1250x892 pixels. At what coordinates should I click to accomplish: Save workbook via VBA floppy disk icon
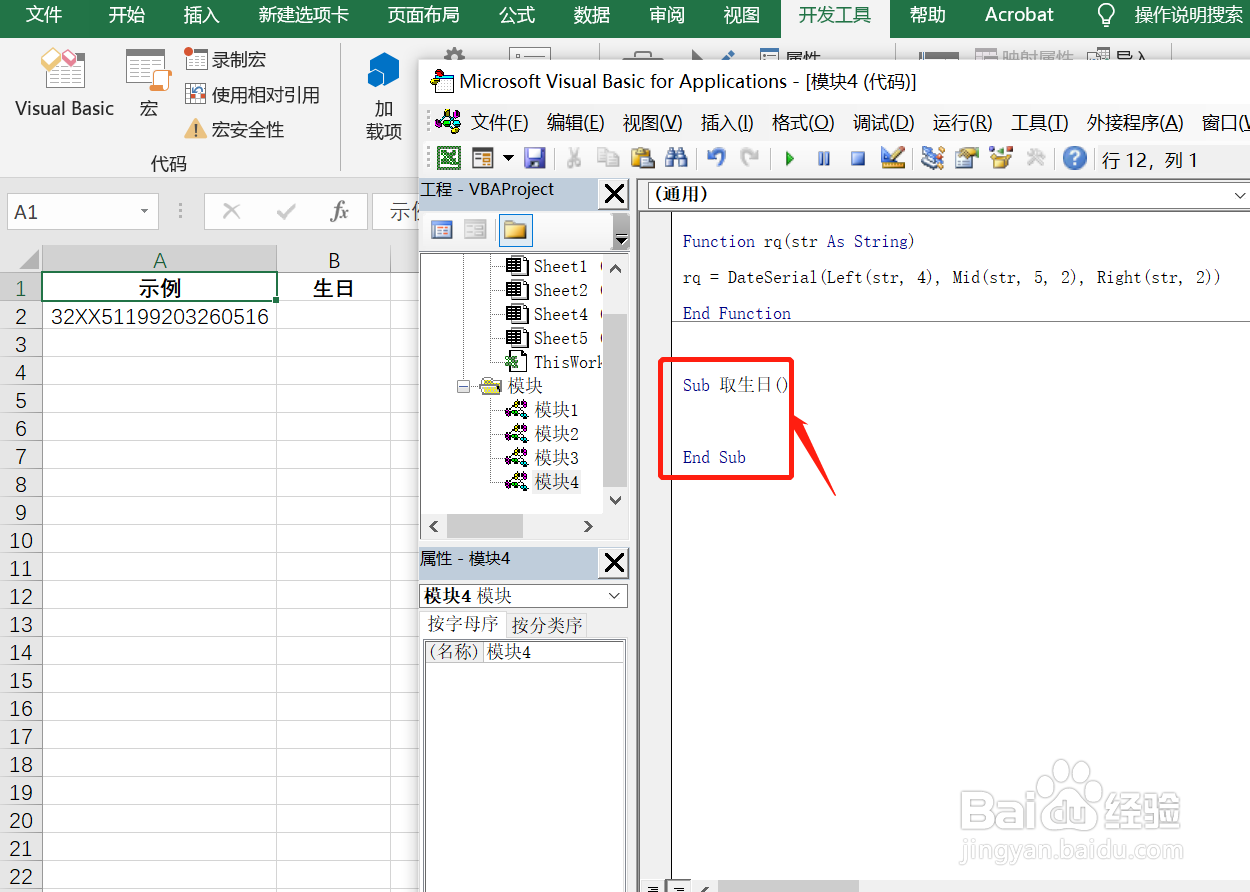[x=534, y=158]
